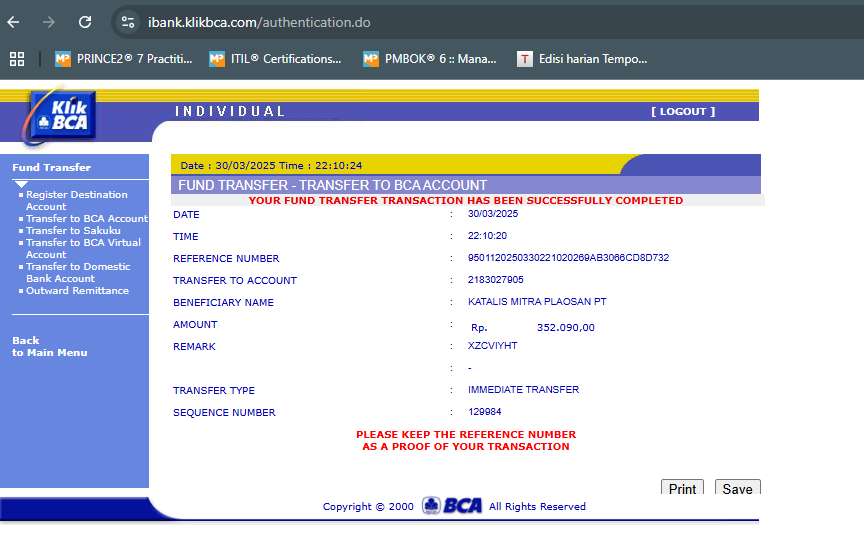Click REFERENCE NUMBER label
This screenshot has height=553, width=864.
tap(226, 258)
